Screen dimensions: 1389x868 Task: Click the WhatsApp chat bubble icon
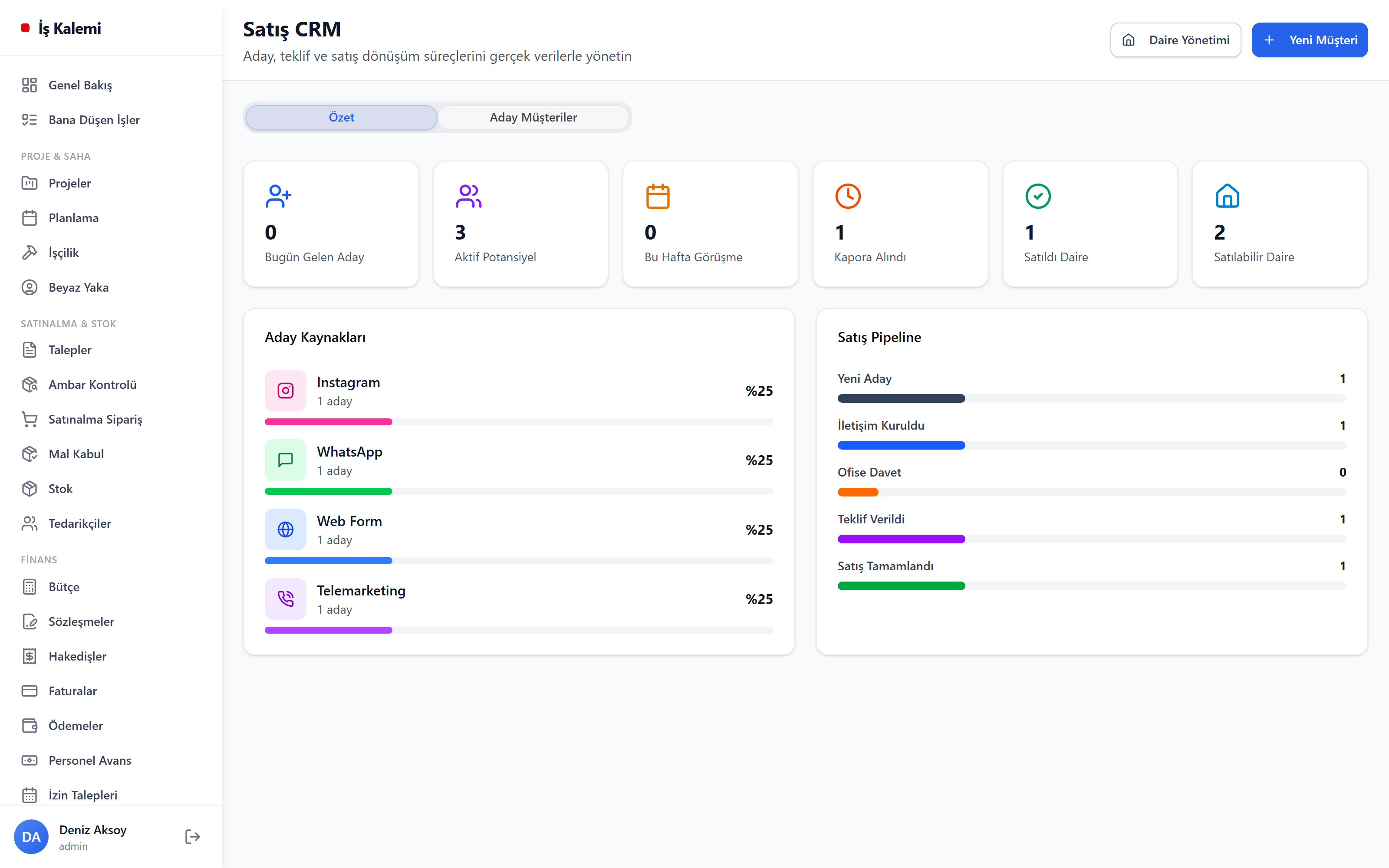(x=285, y=460)
